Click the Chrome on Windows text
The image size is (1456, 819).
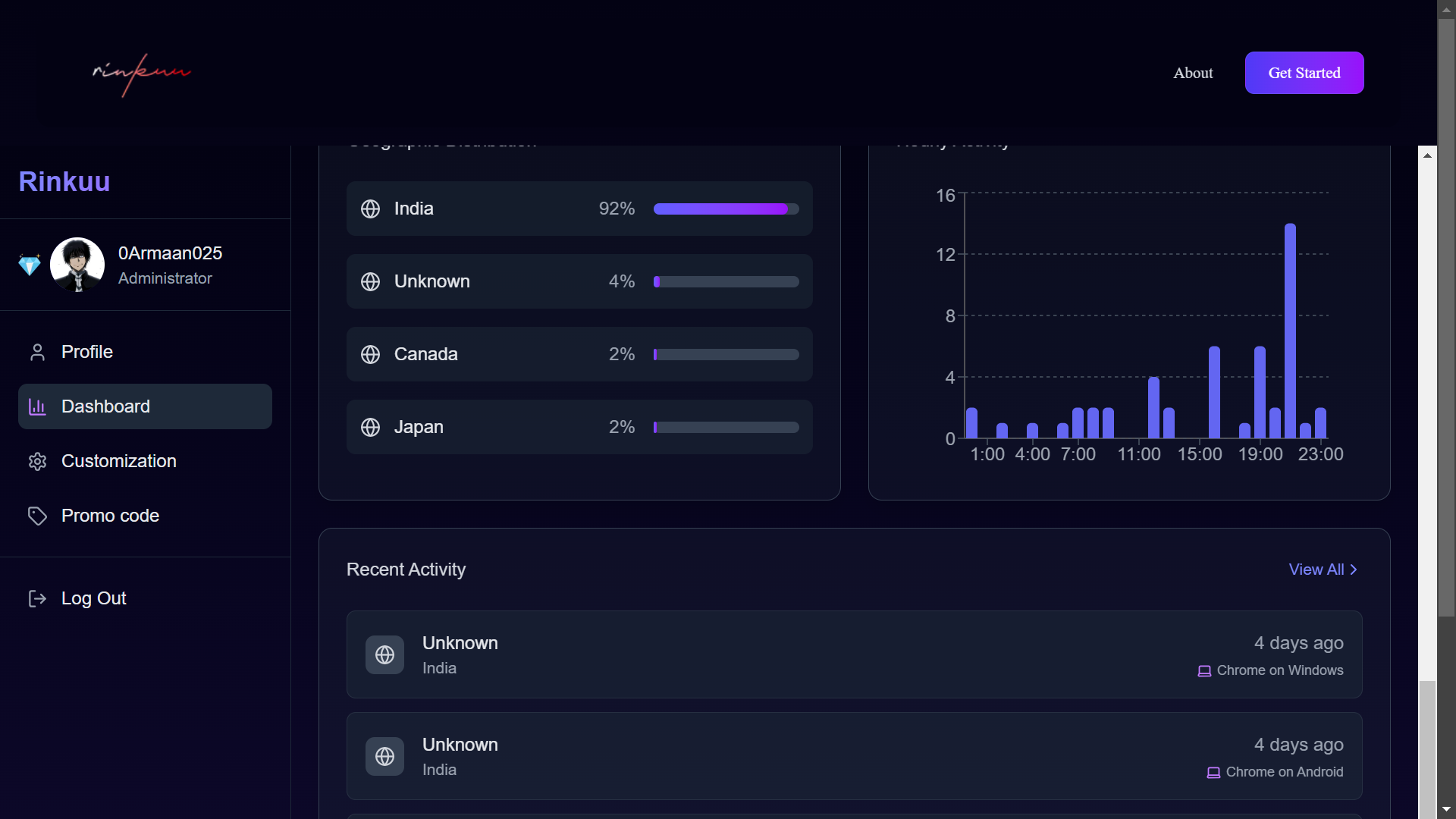pos(1280,670)
